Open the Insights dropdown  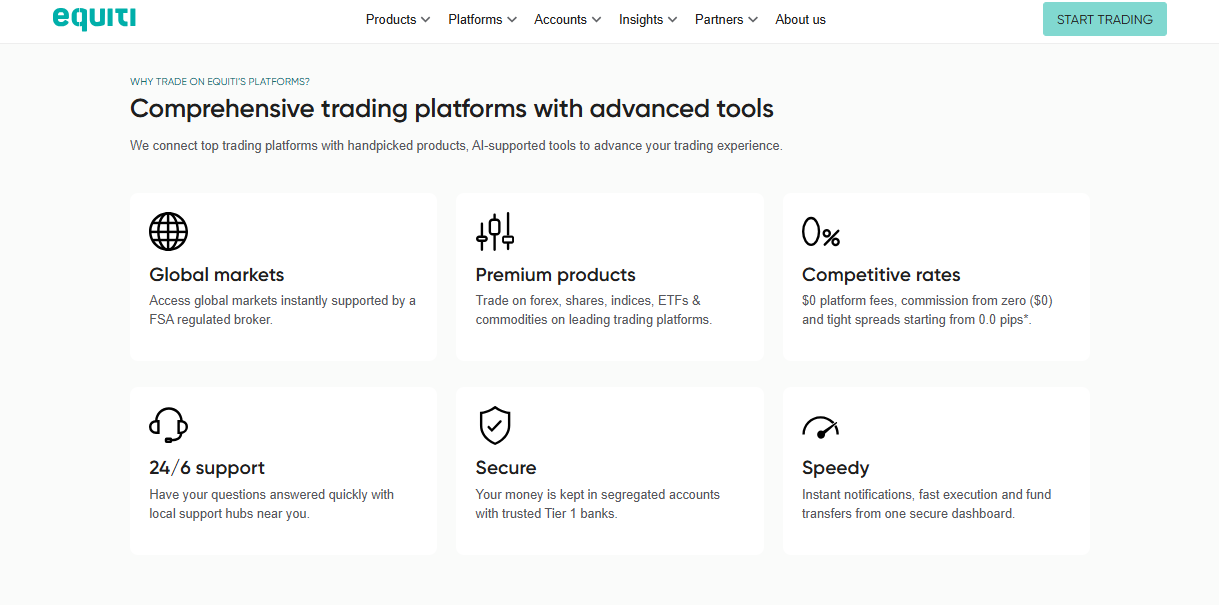point(647,19)
